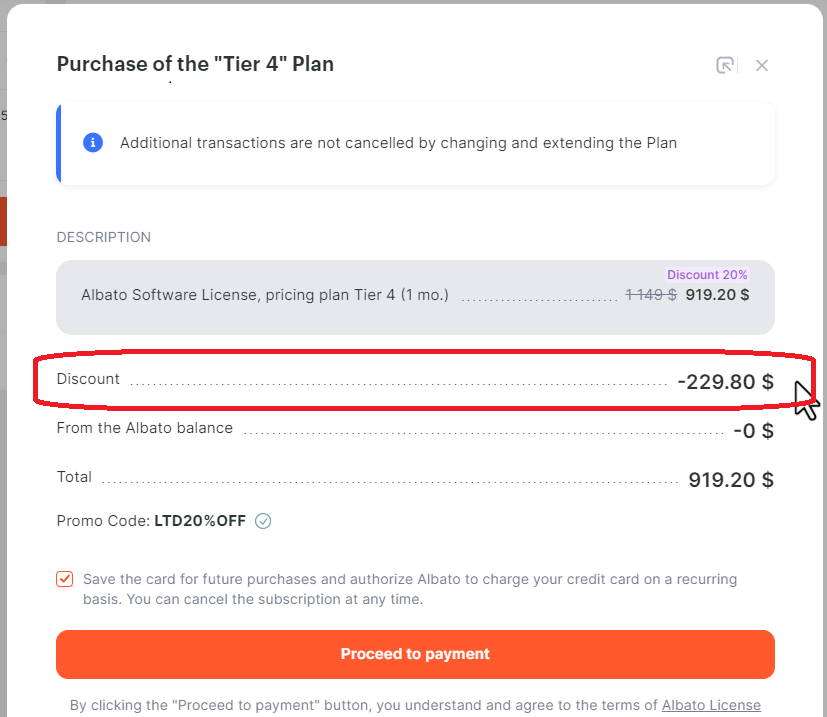Click the green checkmark beside promo code
The height and width of the screenshot is (717, 827).
[x=263, y=521]
